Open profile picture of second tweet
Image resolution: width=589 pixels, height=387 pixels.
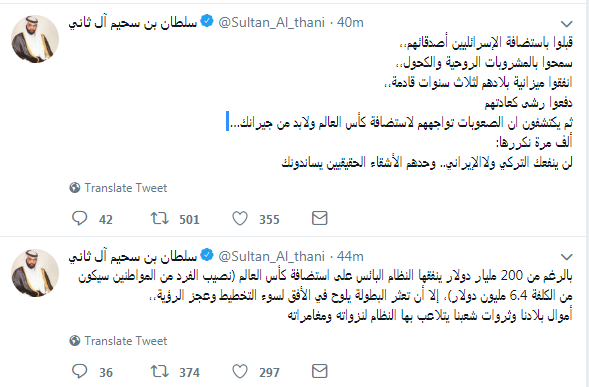coord(35,273)
